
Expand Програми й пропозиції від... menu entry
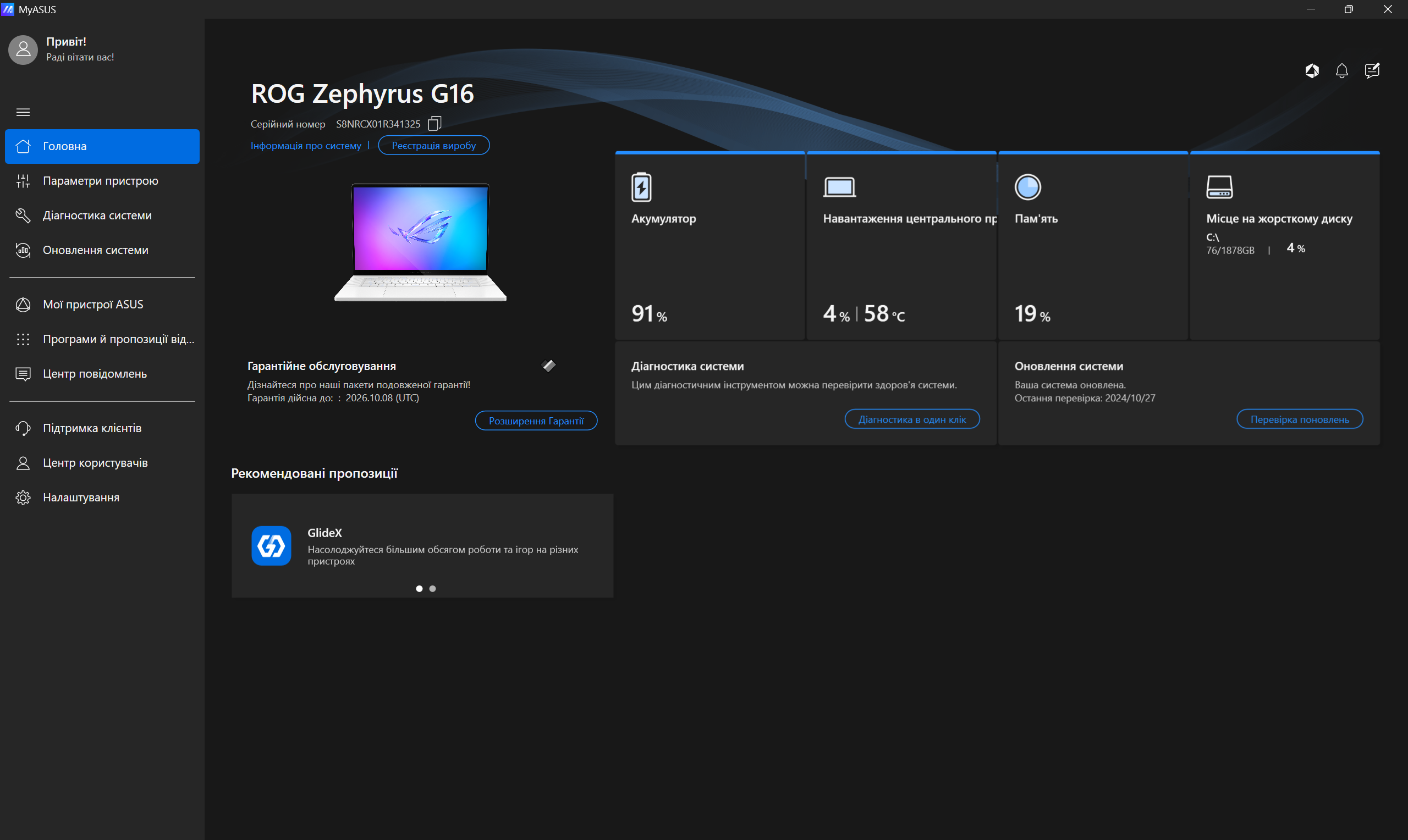tap(23, 339)
